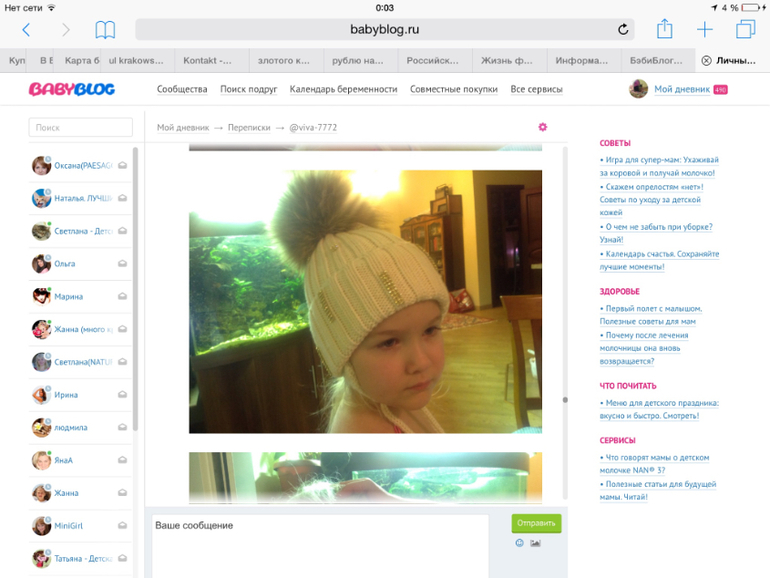Open Все сервисы menu
770x578 pixels.
point(536,89)
